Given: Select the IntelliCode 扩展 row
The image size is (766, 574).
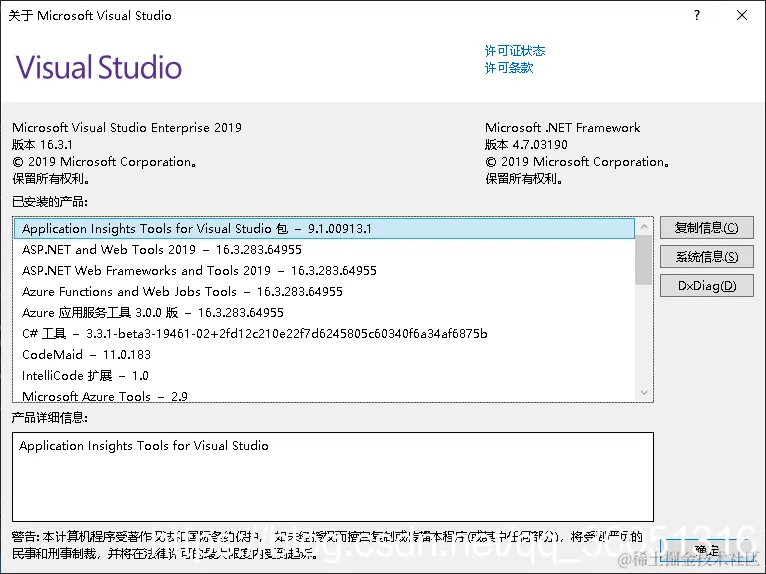Looking at the screenshot, I should pos(324,376).
